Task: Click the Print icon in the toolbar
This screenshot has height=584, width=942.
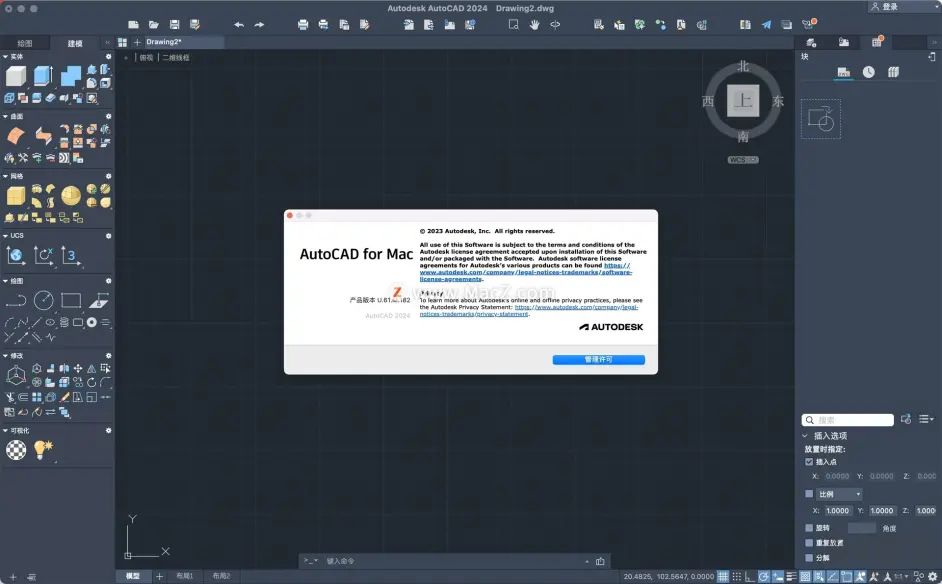Action: pos(303,23)
